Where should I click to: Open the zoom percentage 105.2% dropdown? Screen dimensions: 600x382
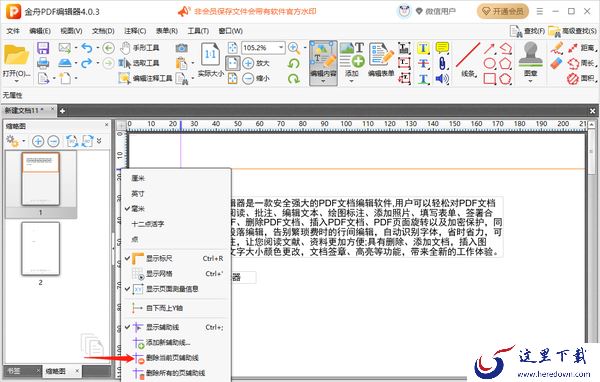(281, 47)
